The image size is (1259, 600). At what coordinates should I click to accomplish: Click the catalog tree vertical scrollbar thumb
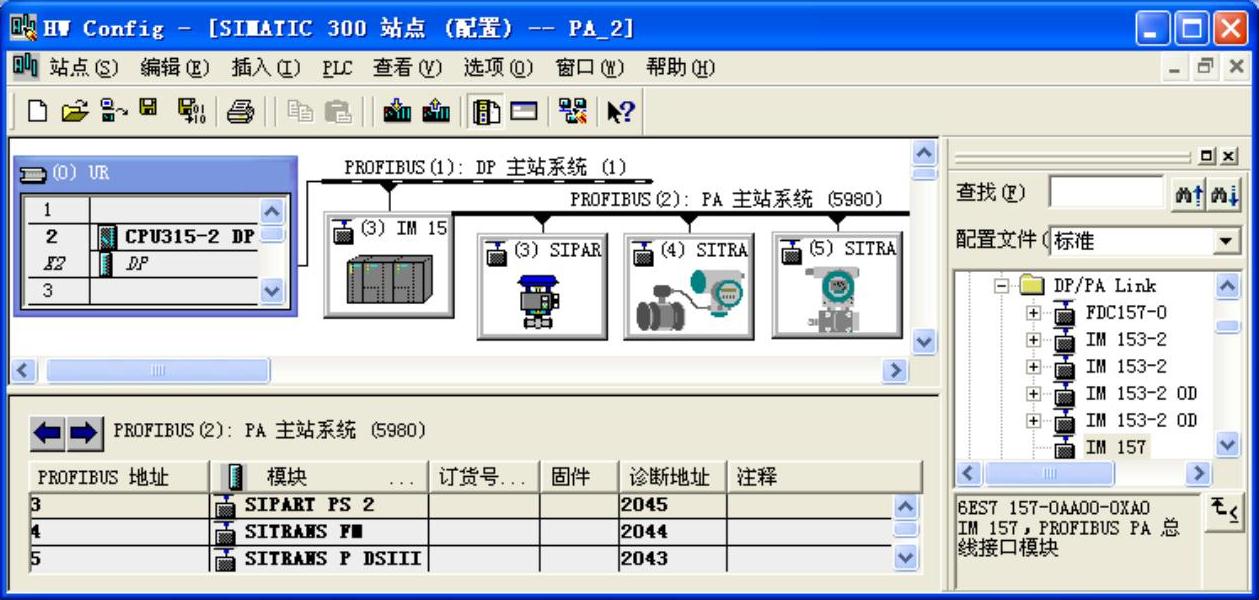point(1228,327)
